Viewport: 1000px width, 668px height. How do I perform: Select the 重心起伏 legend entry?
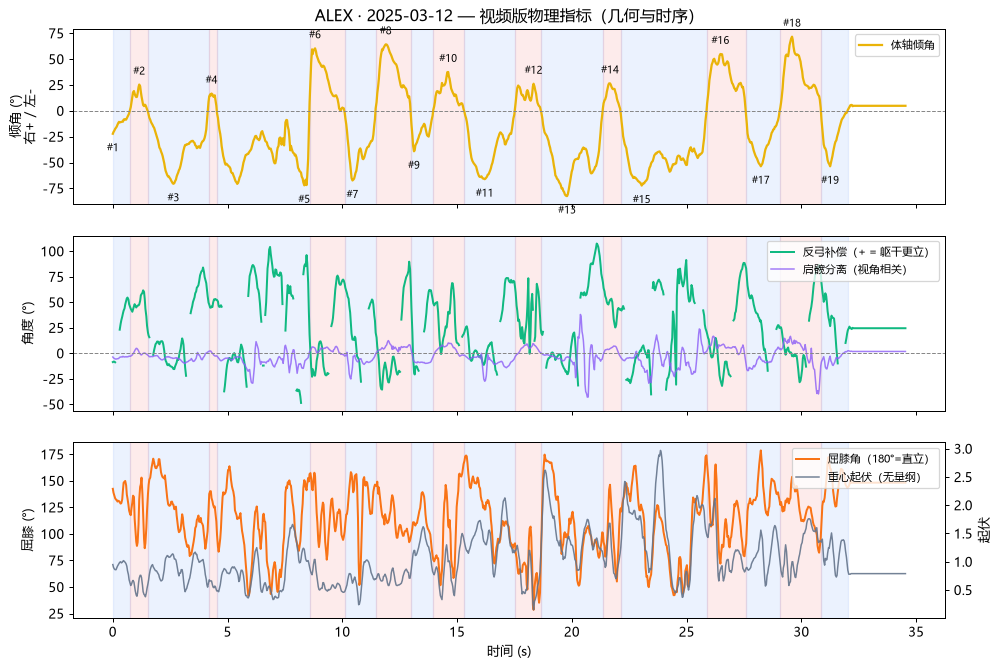tap(858, 477)
